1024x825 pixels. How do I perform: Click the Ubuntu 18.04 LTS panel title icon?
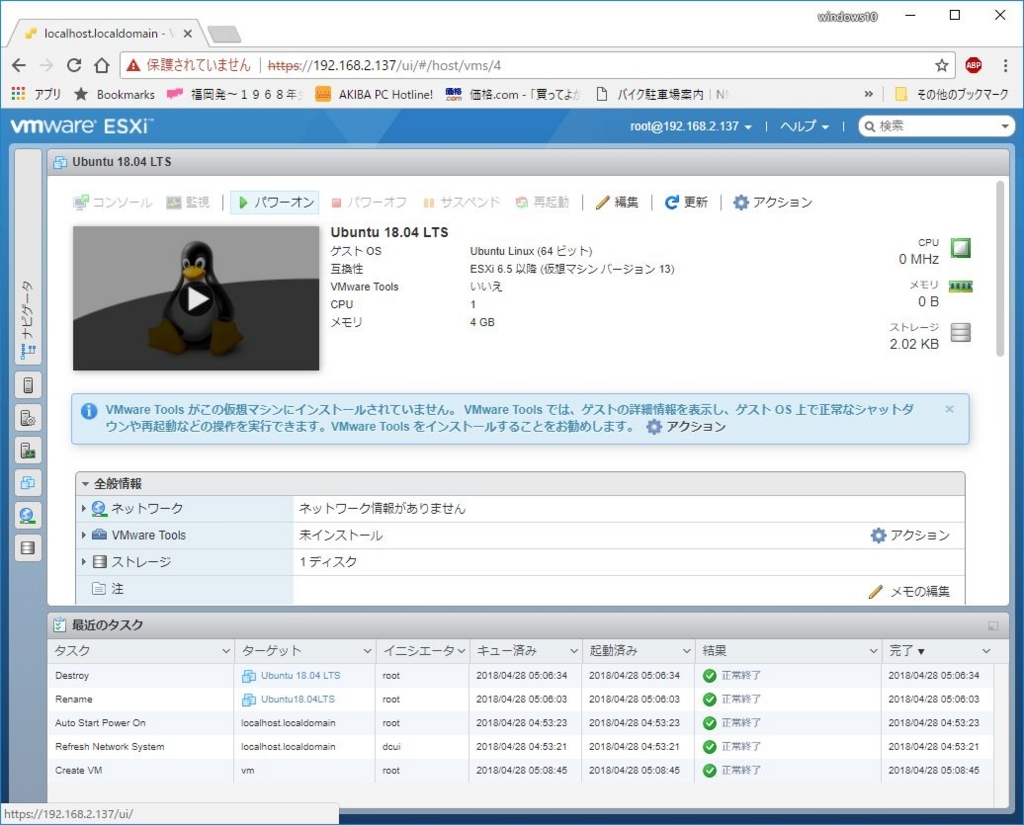[x=60, y=162]
